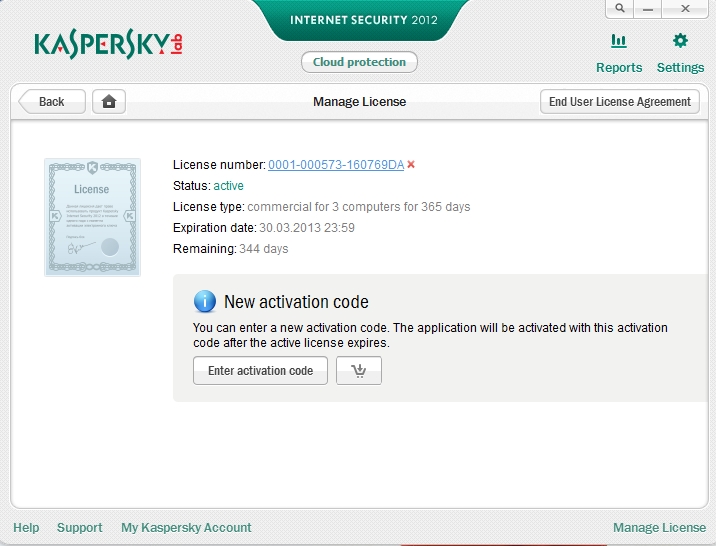The image size is (716, 546).
Task: Click Enter activation code button
Action: tap(260, 370)
